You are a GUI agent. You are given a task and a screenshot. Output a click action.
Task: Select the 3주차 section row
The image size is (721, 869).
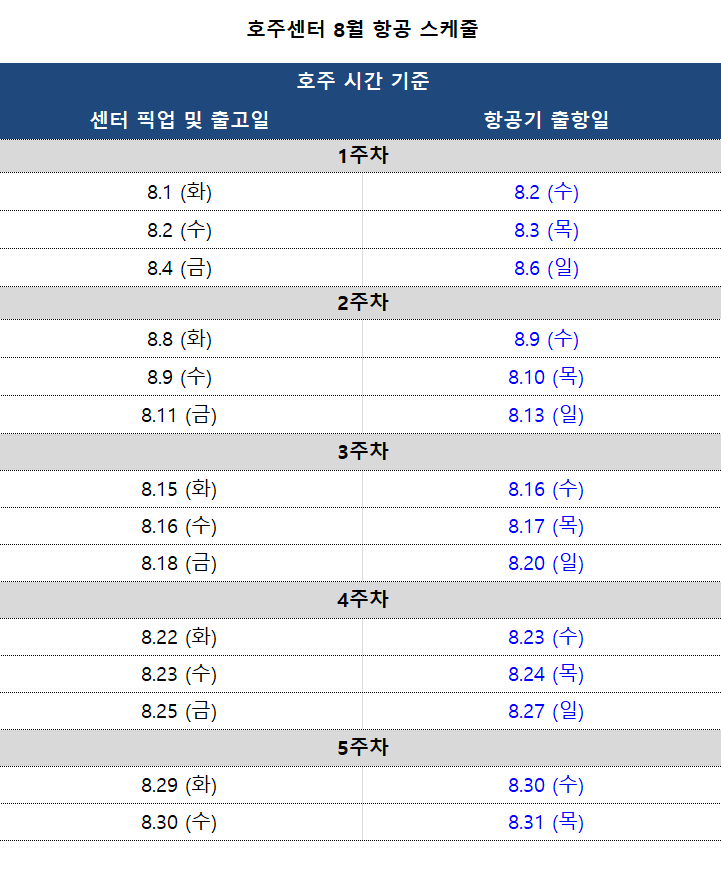point(360,452)
